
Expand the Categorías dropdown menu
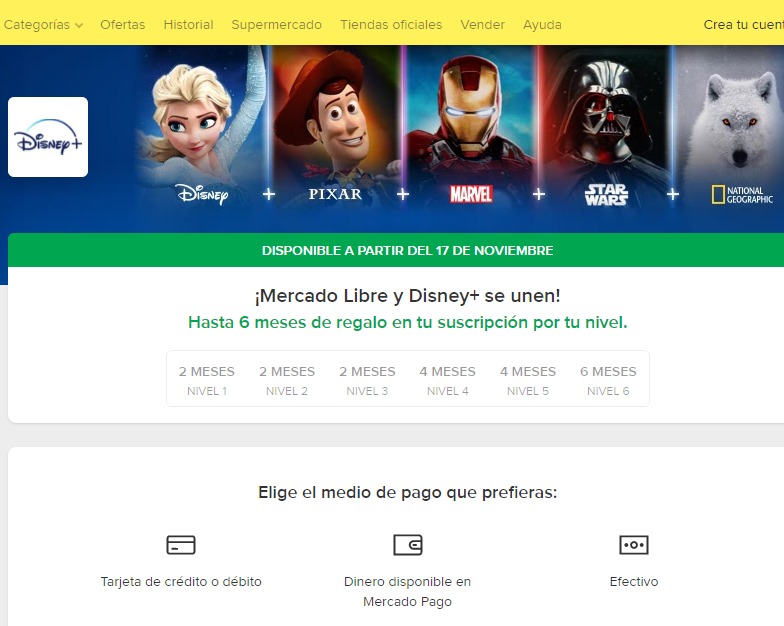click(43, 24)
